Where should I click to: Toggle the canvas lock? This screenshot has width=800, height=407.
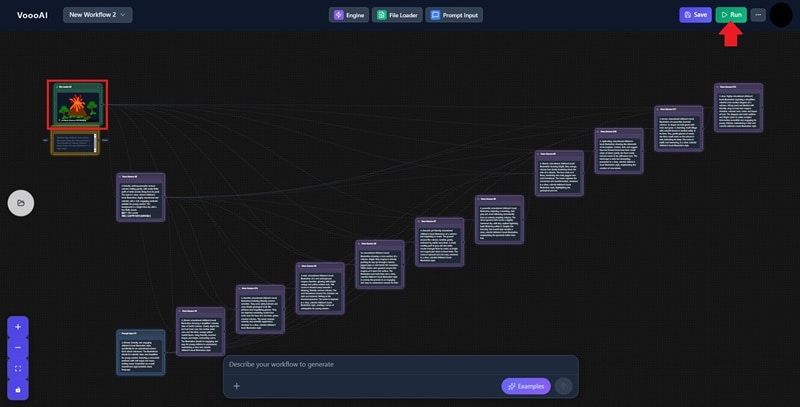click(18, 390)
